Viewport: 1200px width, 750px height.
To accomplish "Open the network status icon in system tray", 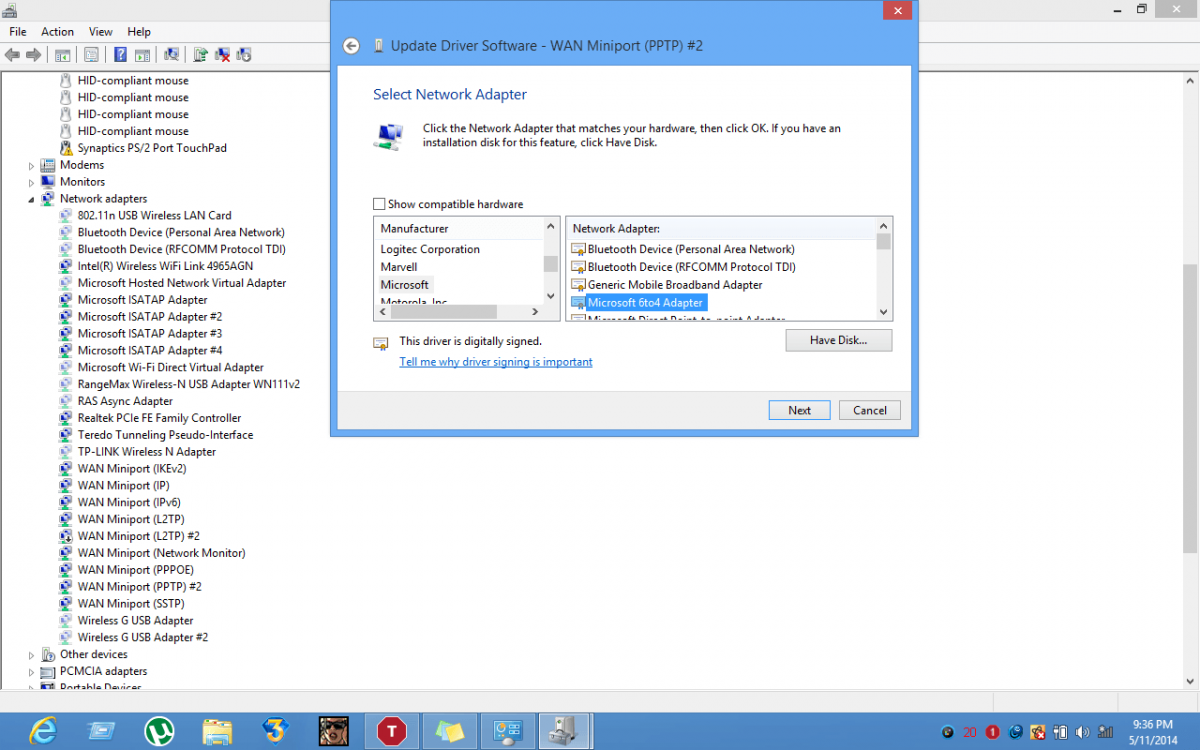I will (1104, 732).
